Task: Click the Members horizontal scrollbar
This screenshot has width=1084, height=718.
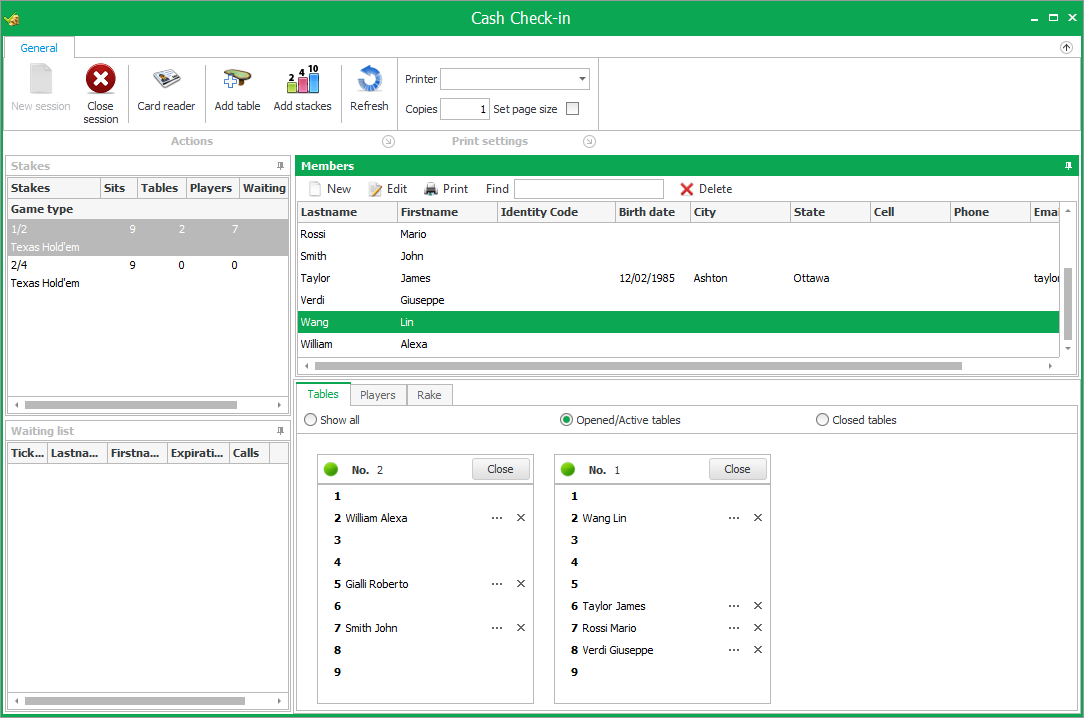Action: pyautogui.click(x=637, y=366)
